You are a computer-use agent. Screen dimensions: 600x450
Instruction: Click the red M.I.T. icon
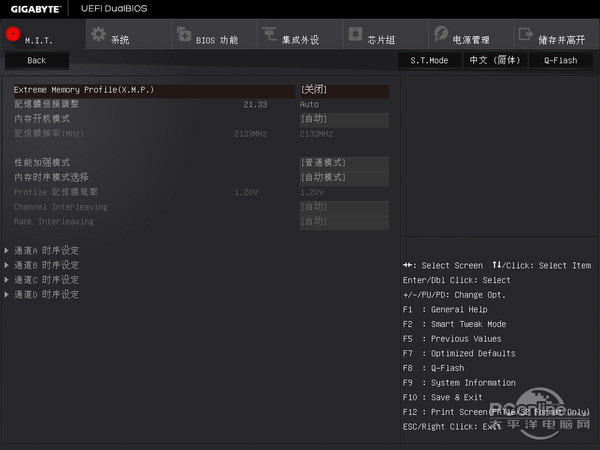pyautogui.click(x=12, y=33)
